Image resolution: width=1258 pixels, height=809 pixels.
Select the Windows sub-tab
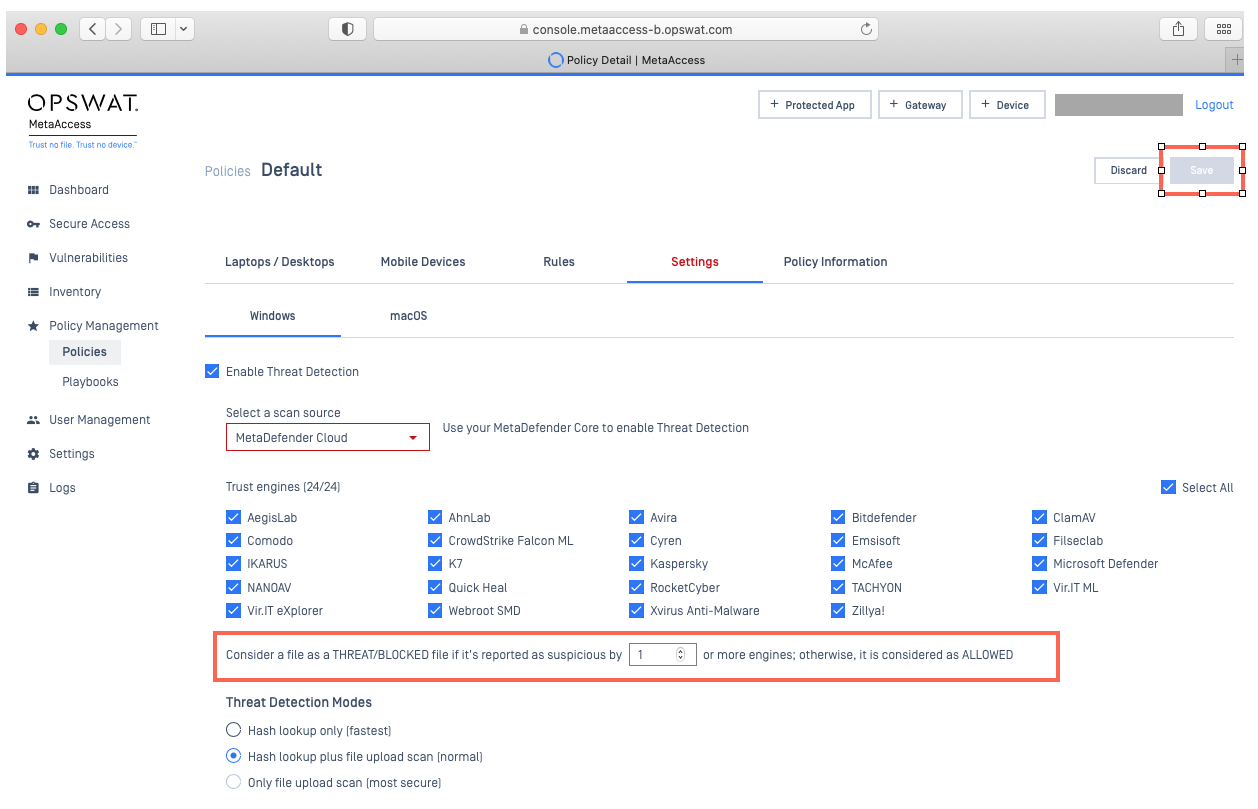click(x=273, y=316)
